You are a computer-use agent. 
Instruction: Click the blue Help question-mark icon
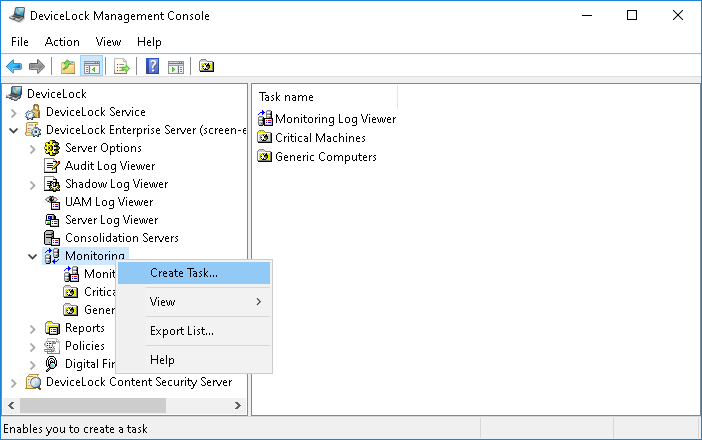pos(152,67)
